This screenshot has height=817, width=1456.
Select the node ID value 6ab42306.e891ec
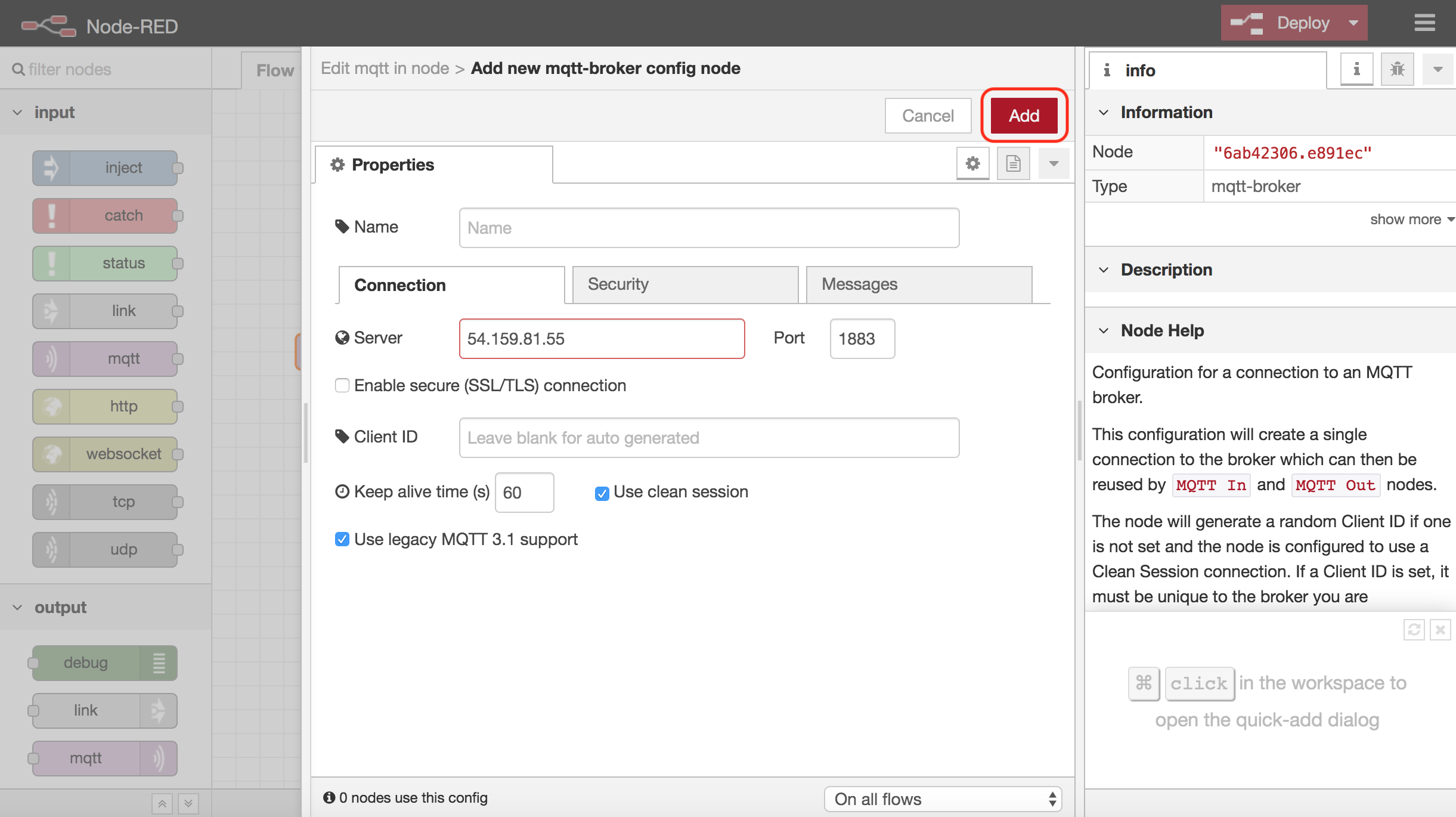1293,153
